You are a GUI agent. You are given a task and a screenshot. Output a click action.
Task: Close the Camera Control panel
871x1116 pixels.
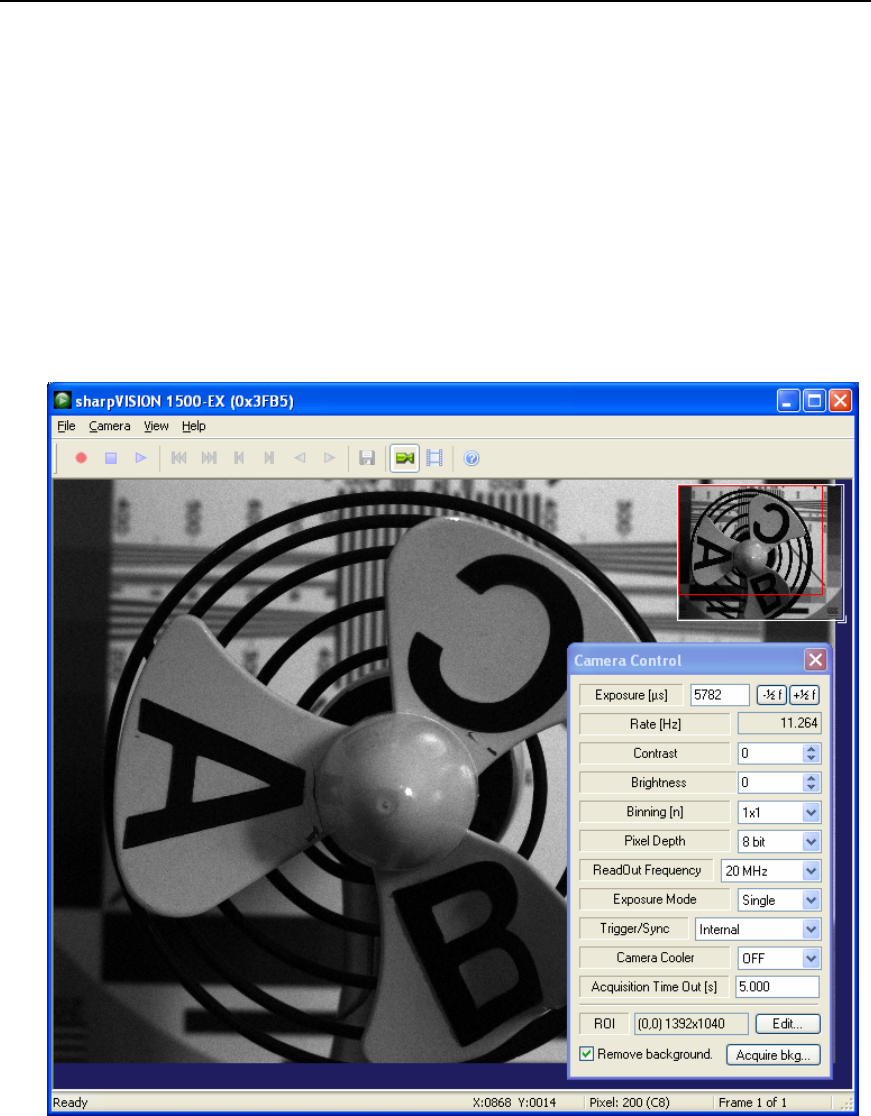tap(816, 660)
